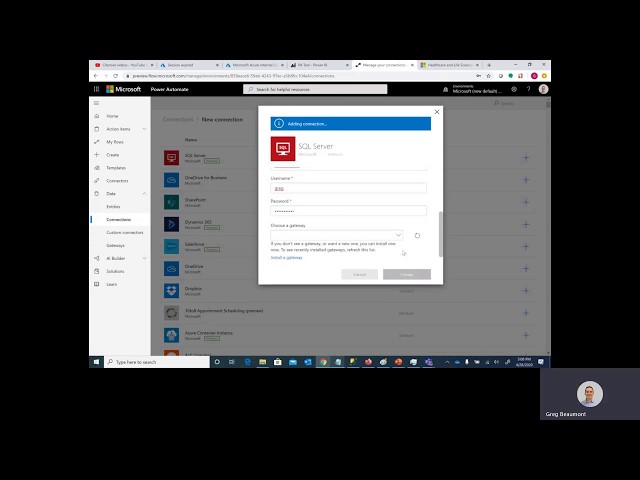
Task: Open Learn in the sidebar
Action: tap(112, 284)
